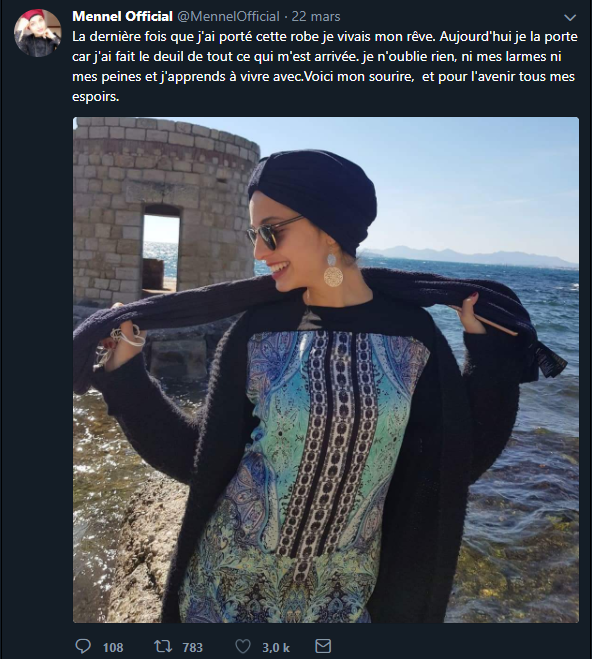Retweet this post using the arrows icon
Image resolution: width=592 pixels, height=659 pixels.
point(163,646)
